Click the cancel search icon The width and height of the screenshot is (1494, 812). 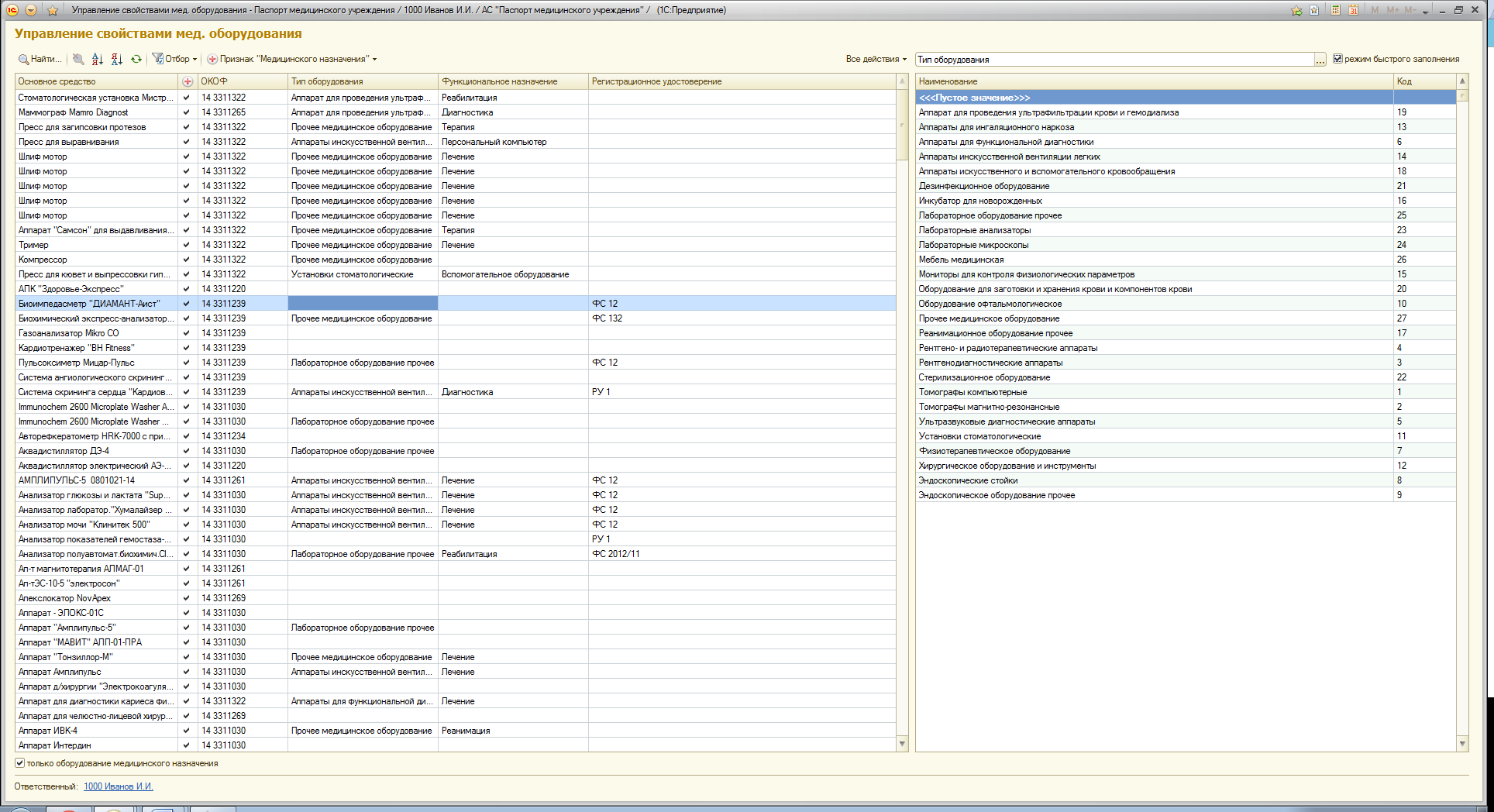[x=78, y=59]
